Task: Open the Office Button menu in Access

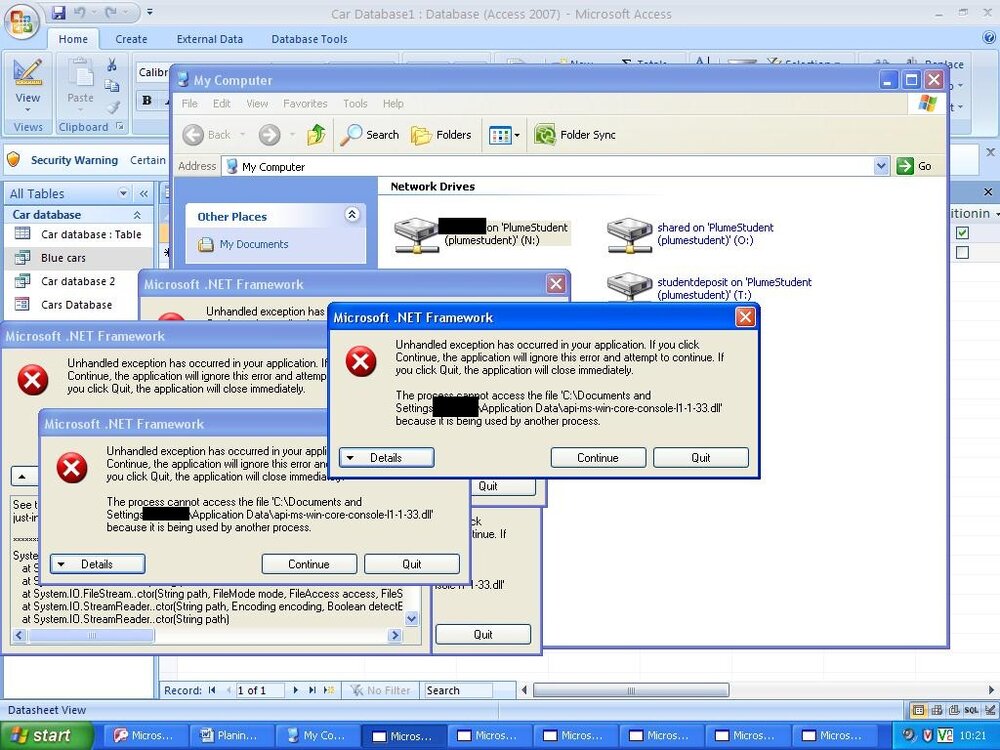Action: 22,20
